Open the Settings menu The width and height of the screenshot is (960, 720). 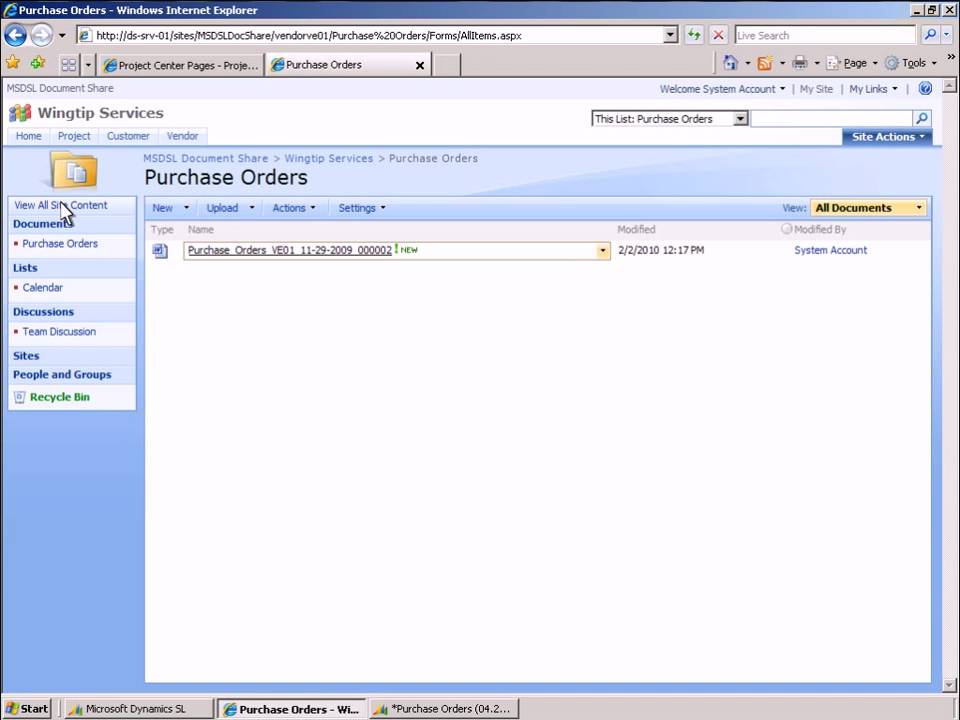point(362,208)
